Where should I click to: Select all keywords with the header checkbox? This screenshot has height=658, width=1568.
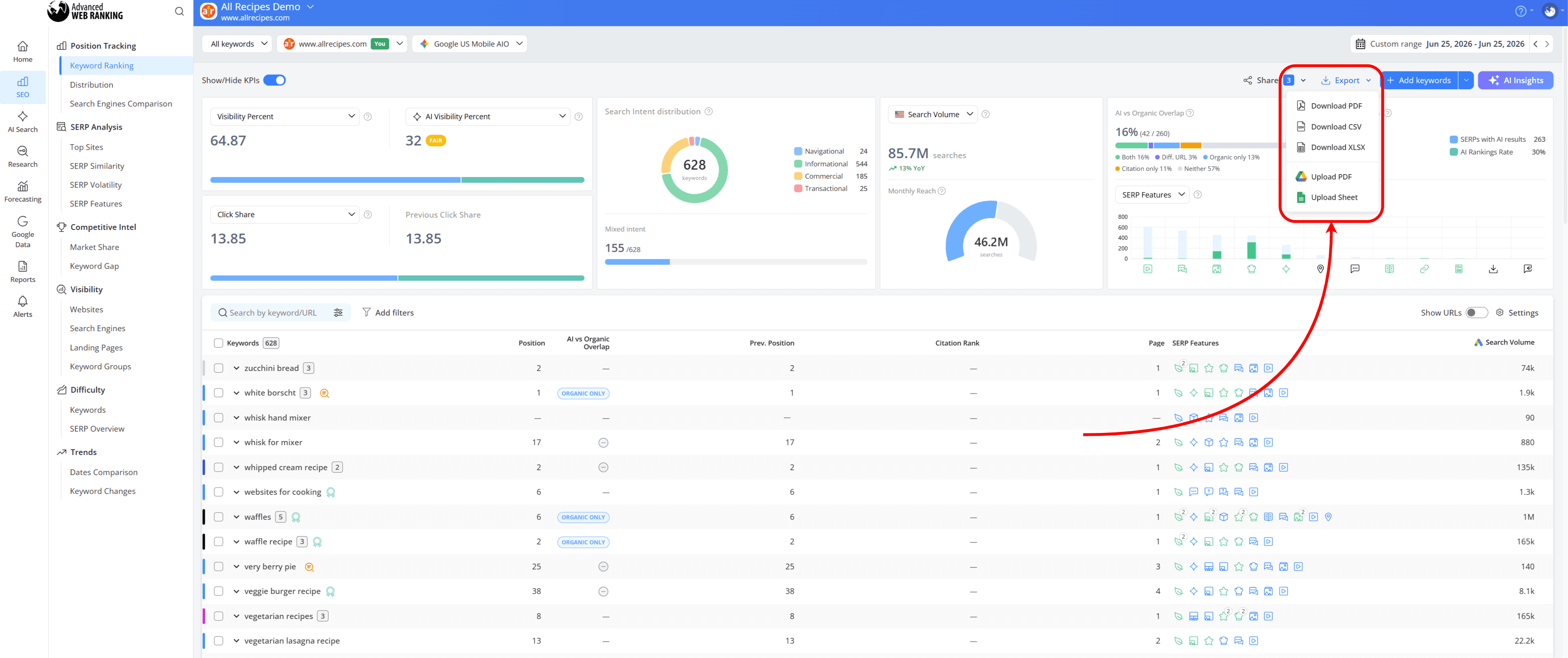(219, 343)
